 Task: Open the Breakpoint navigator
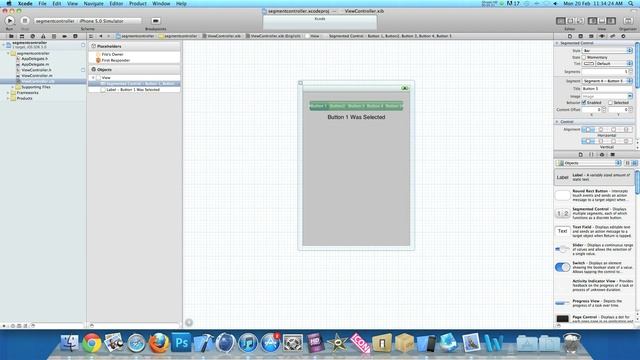pyautogui.click(x=64, y=36)
